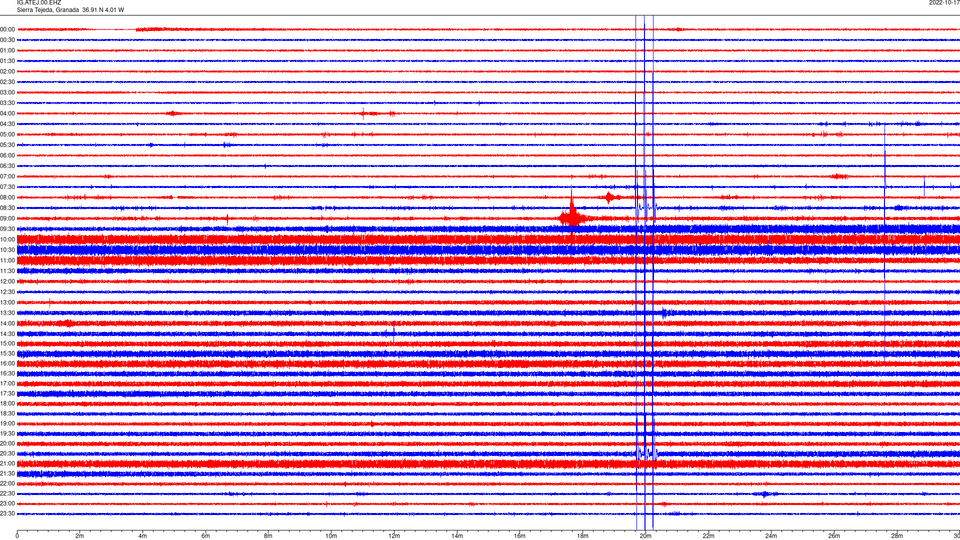960x540 pixels.
Task: Select the 16:00 trace time label
Action: tap(7, 364)
